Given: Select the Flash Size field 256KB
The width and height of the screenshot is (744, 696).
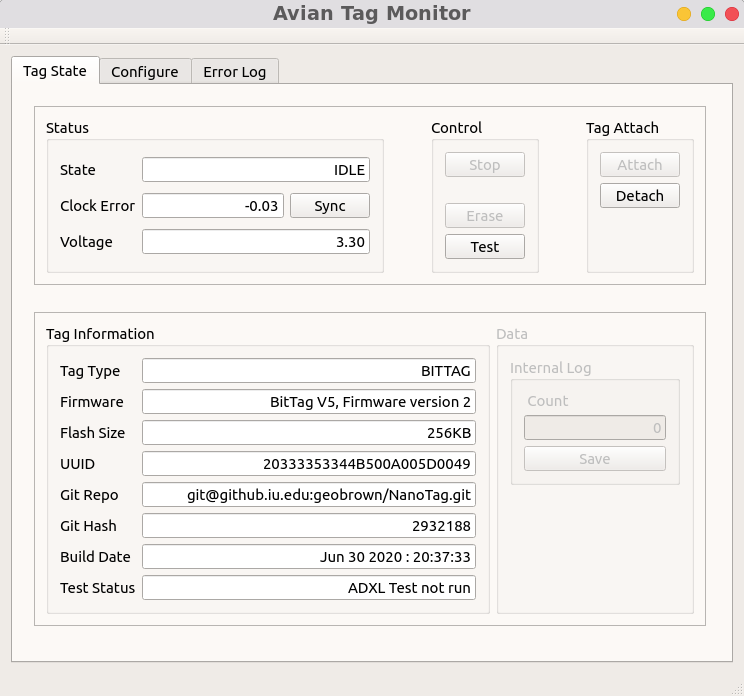Looking at the screenshot, I should 309,433.
